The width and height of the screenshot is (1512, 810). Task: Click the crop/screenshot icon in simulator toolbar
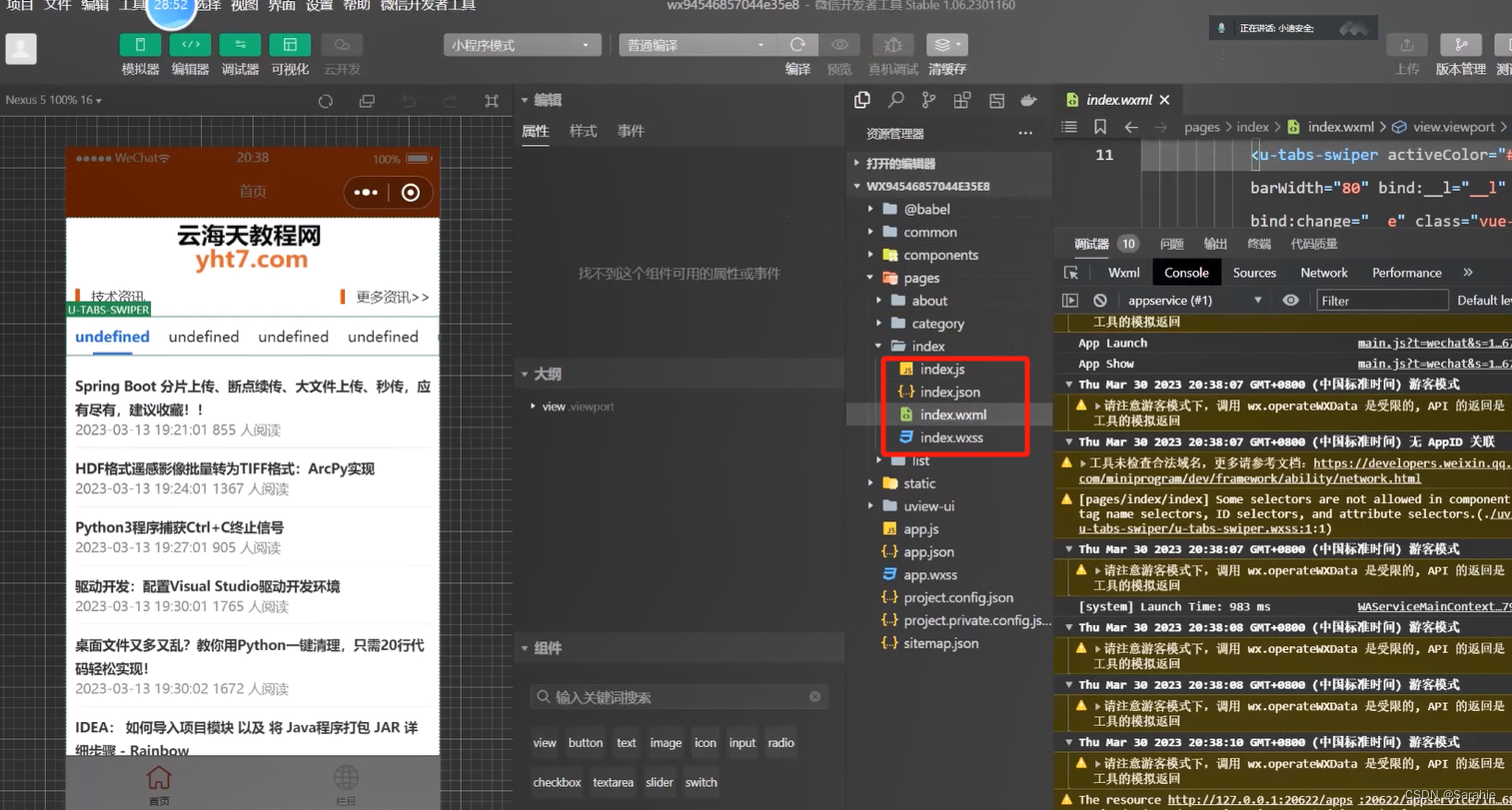(491, 101)
